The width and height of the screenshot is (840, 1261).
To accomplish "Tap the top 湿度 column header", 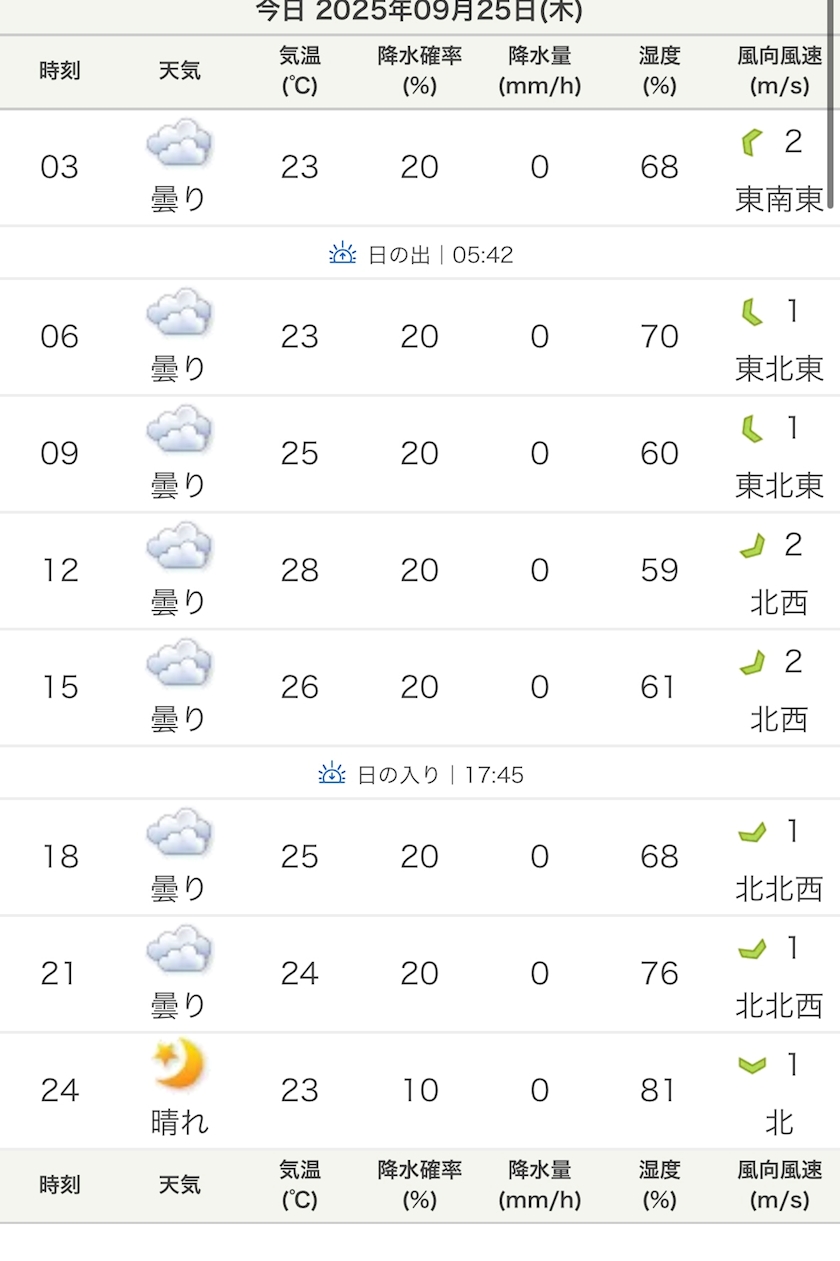I will [659, 71].
